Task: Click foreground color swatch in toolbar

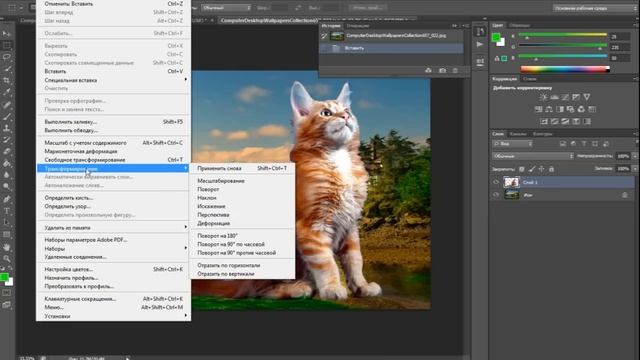Action: 4,277
